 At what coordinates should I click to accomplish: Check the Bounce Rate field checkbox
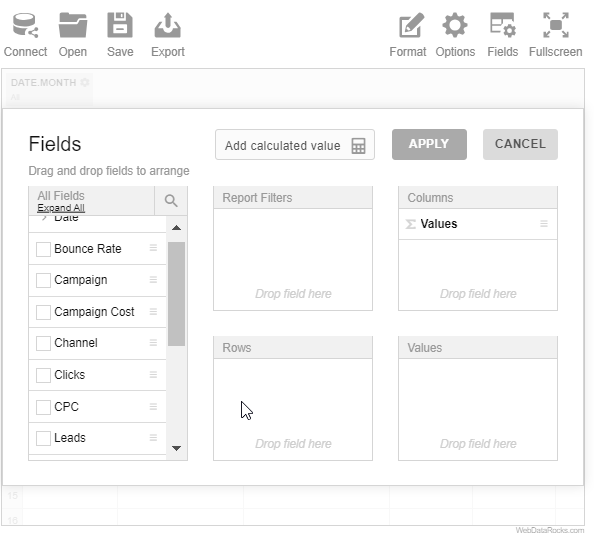[x=43, y=249]
